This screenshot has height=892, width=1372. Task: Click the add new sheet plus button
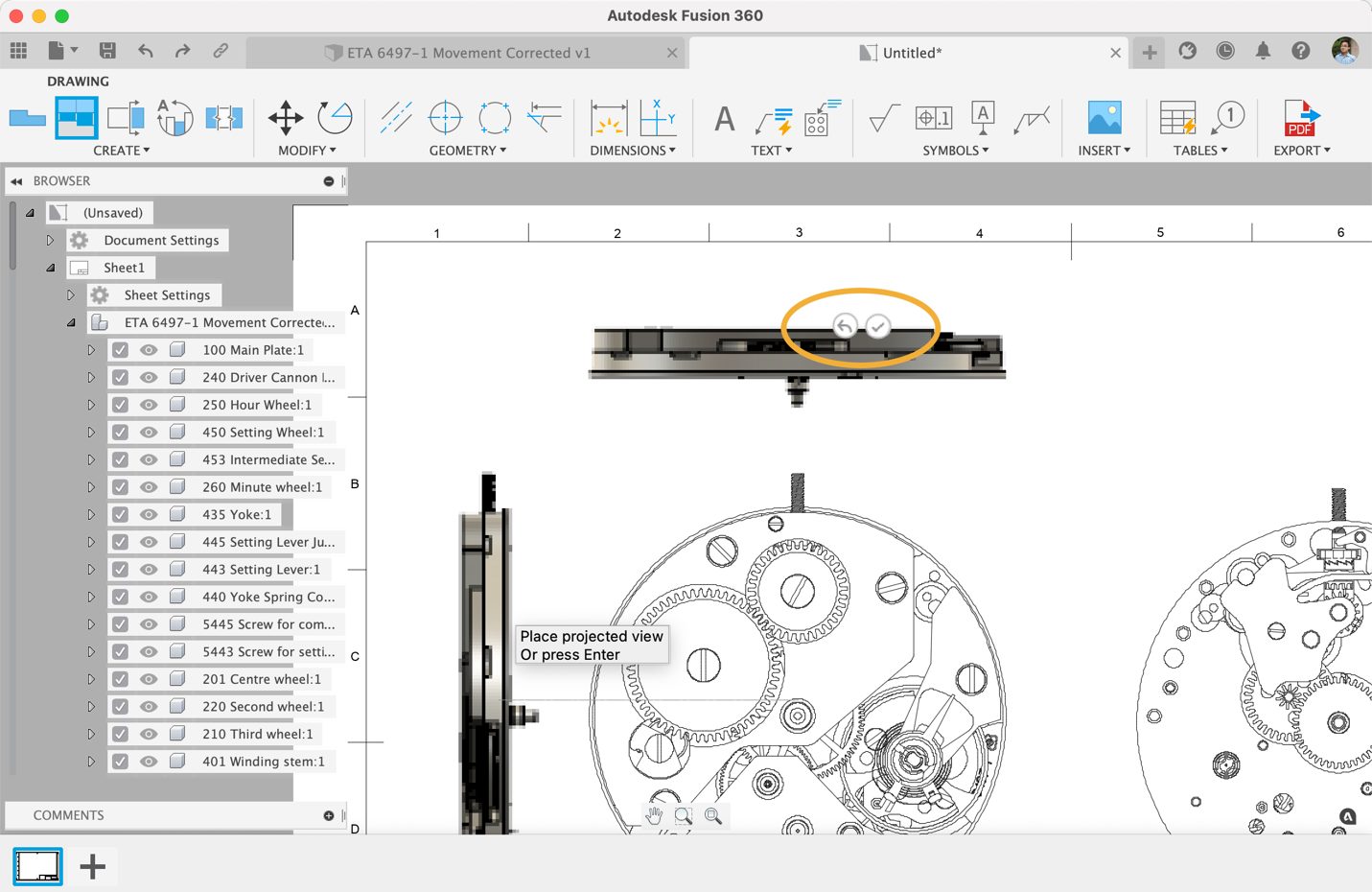(92, 867)
